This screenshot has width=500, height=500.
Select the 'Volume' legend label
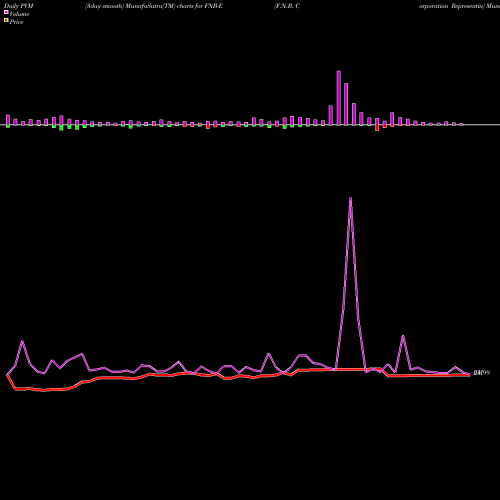click(19, 14)
